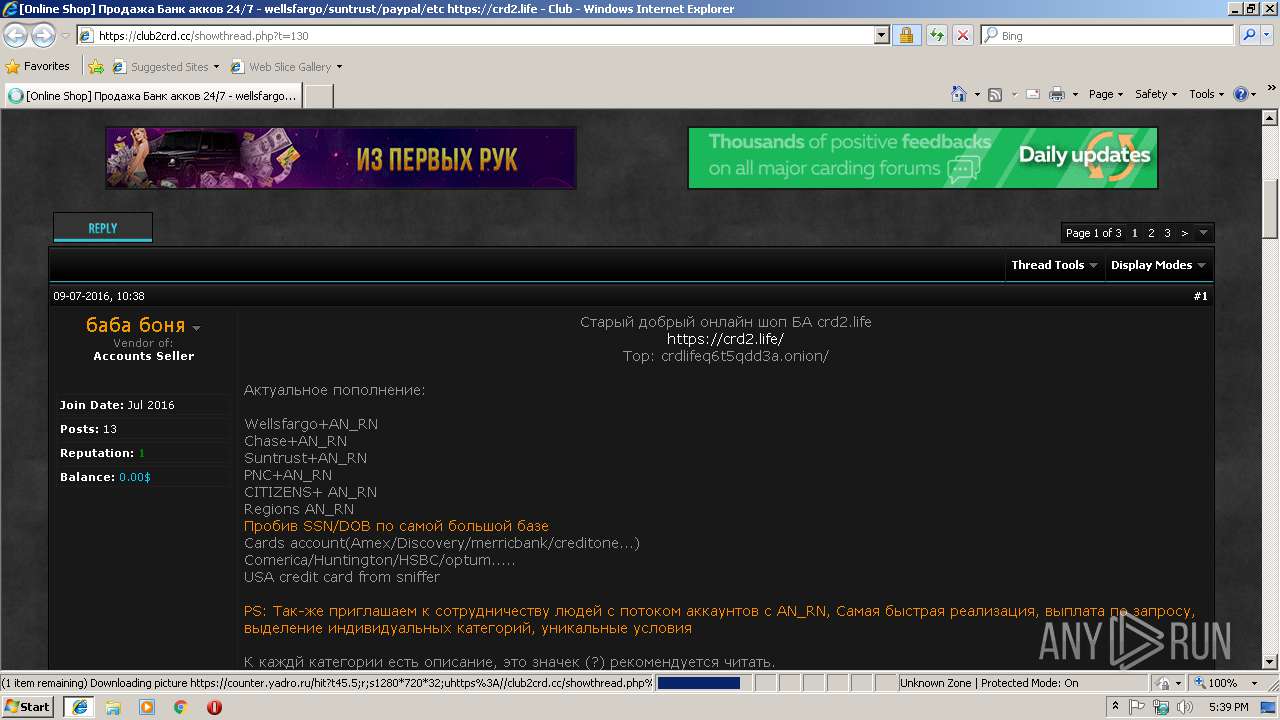Click the browser Forward button
Screen dimensions: 1280x720
pyautogui.click(x=43, y=36)
